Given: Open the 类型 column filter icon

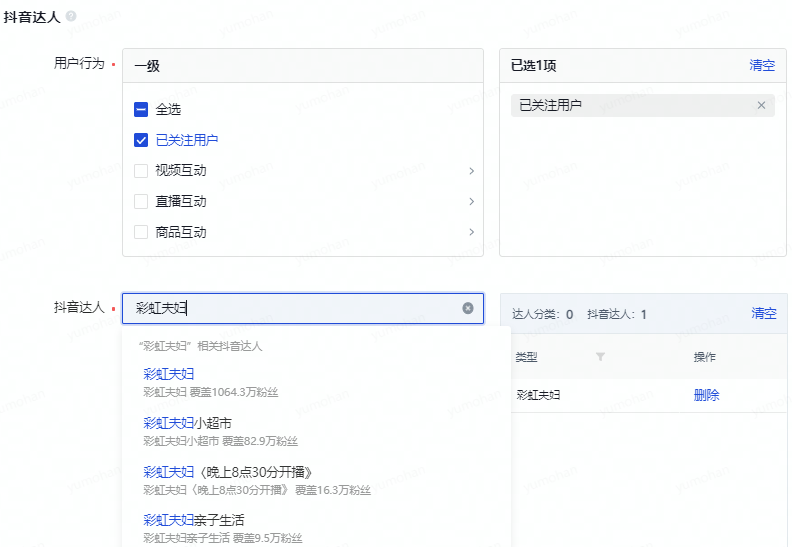Looking at the screenshot, I should click(600, 357).
